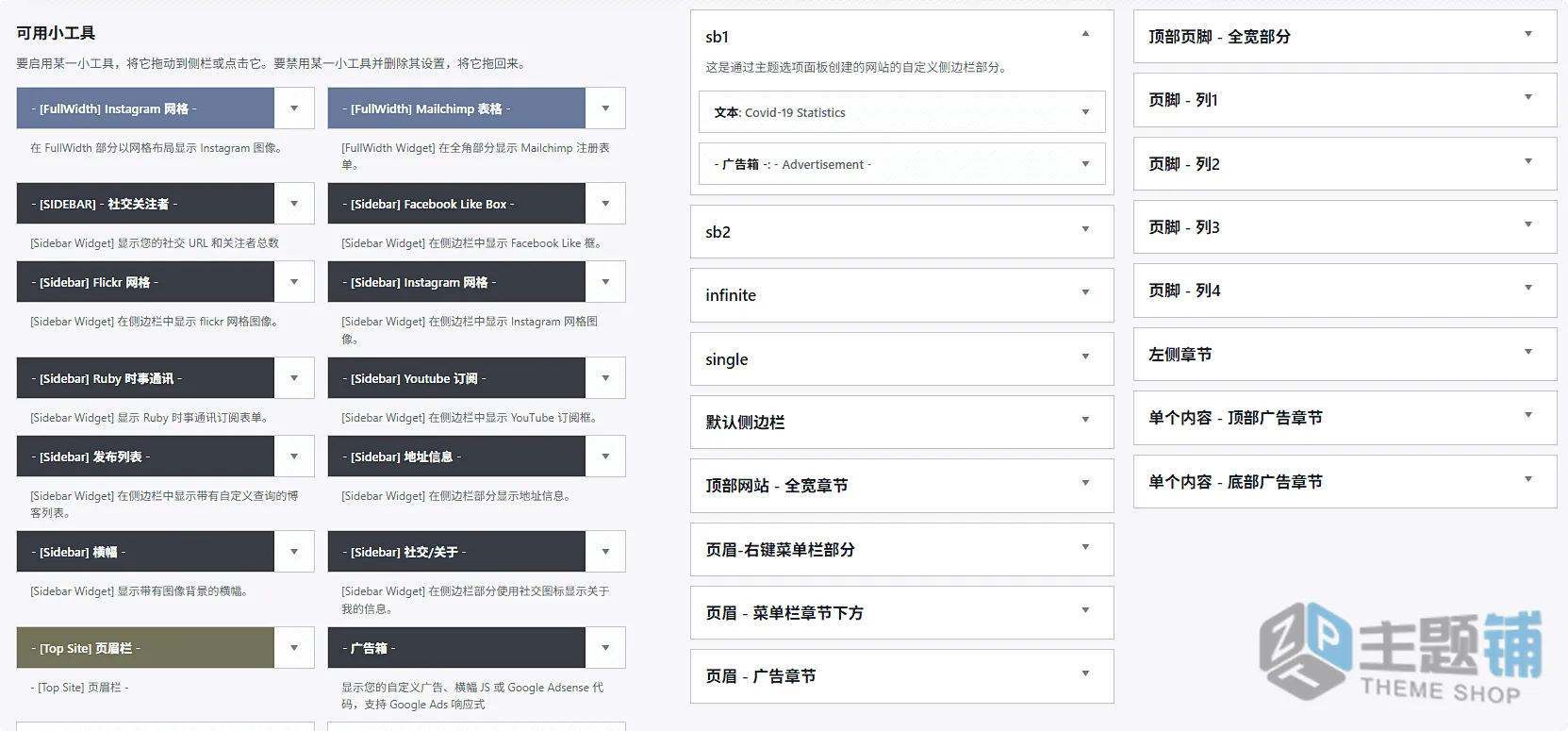Expand the sb2 sidebar area
Screen dimensions: 1568x731
pyautogui.click(x=901, y=231)
